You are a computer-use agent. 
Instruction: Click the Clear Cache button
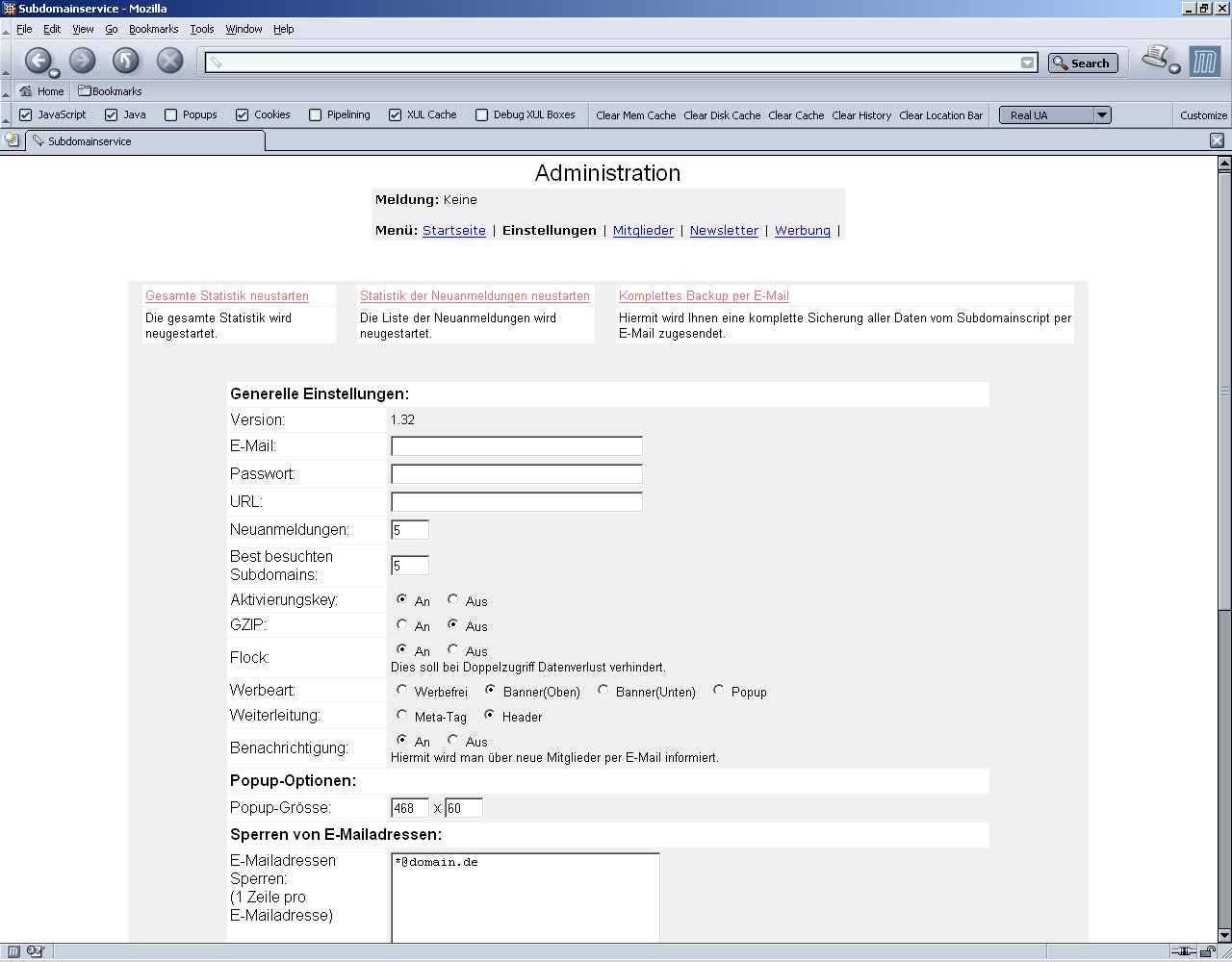796,115
